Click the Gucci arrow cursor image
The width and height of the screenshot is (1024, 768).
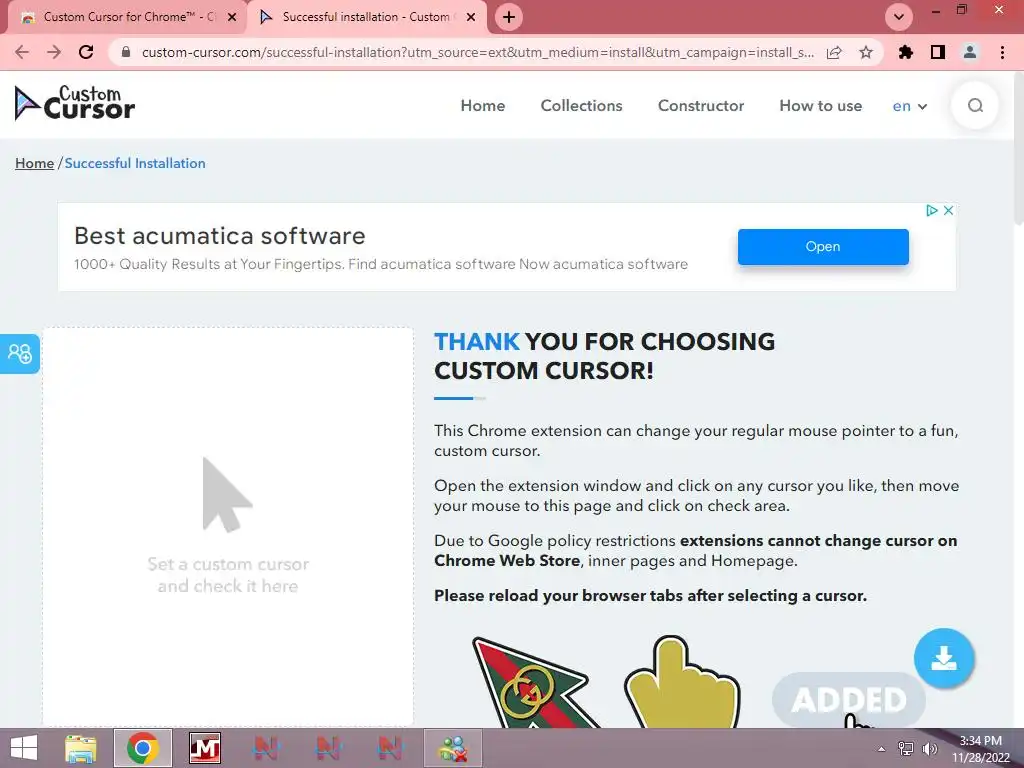point(536,682)
